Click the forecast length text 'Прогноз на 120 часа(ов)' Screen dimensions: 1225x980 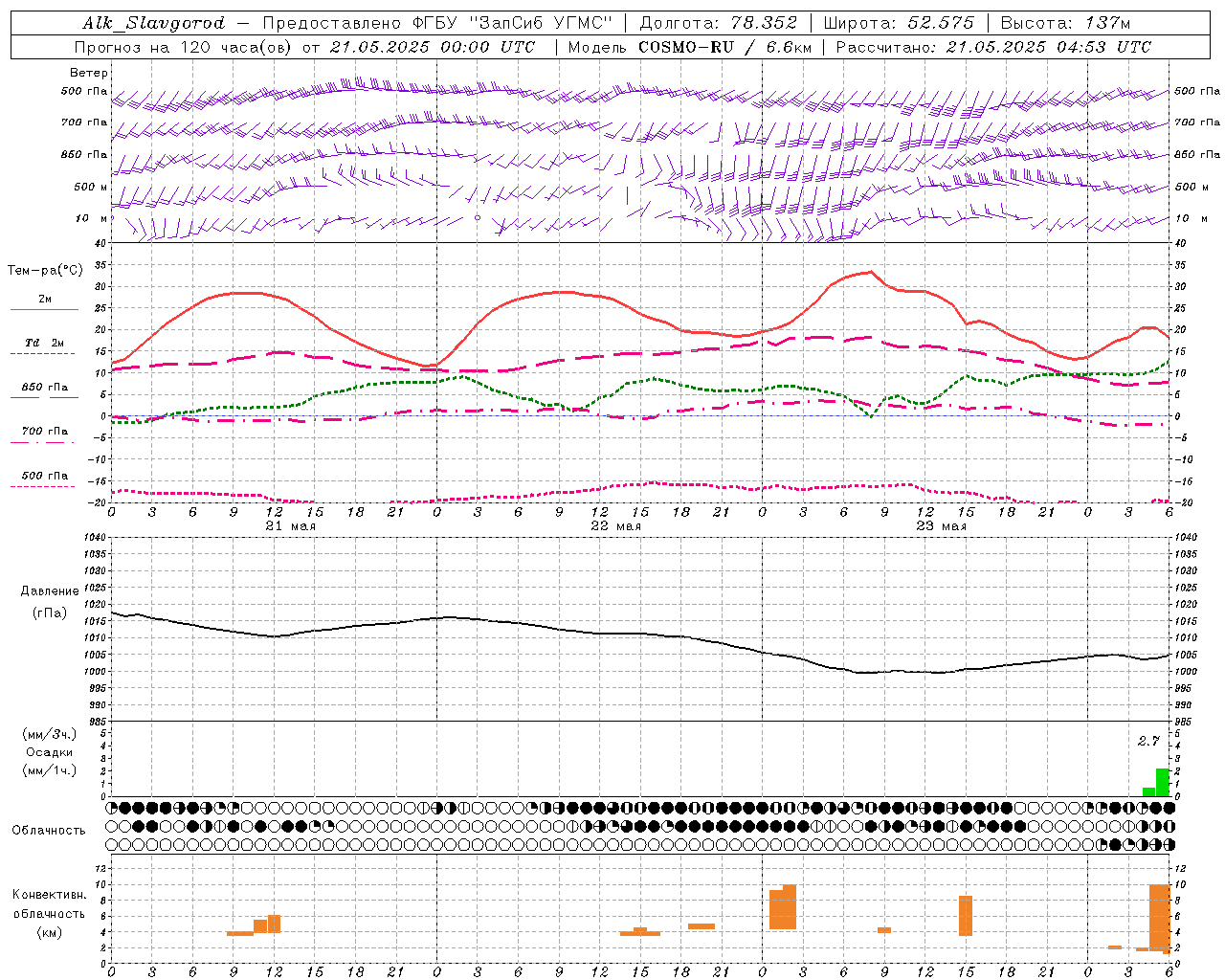coord(185,47)
